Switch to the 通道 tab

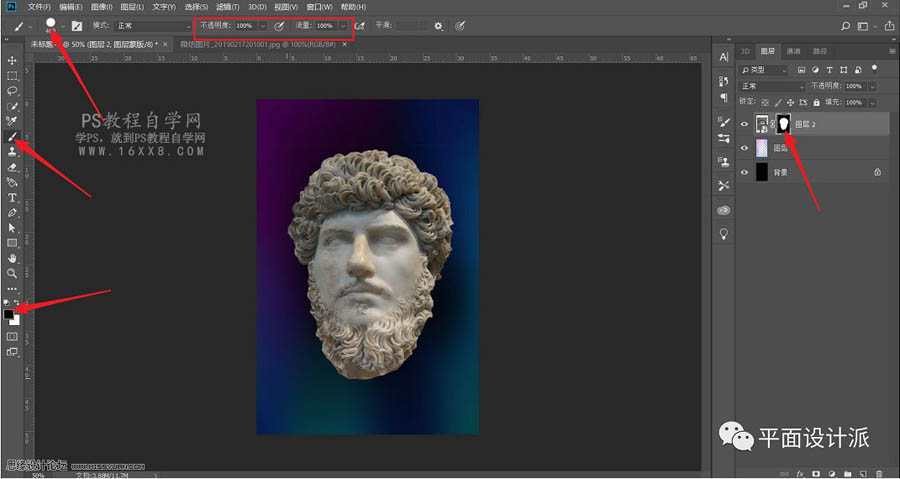[793, 50]
